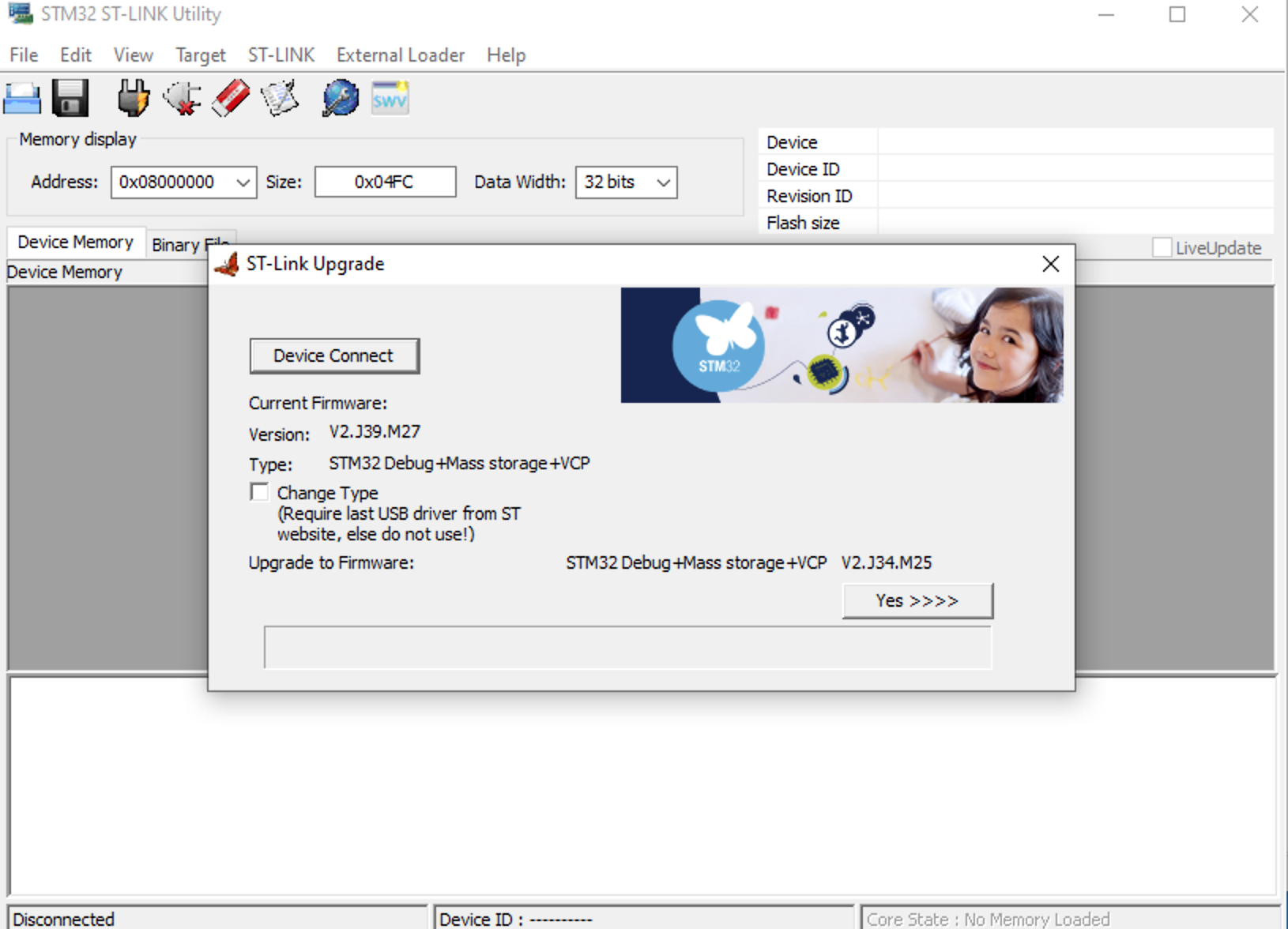The height and width of the screenshot is (929, 1288).
Task: Click the STM32 ST-LINK Utility title icon
Action: point(21,13)
